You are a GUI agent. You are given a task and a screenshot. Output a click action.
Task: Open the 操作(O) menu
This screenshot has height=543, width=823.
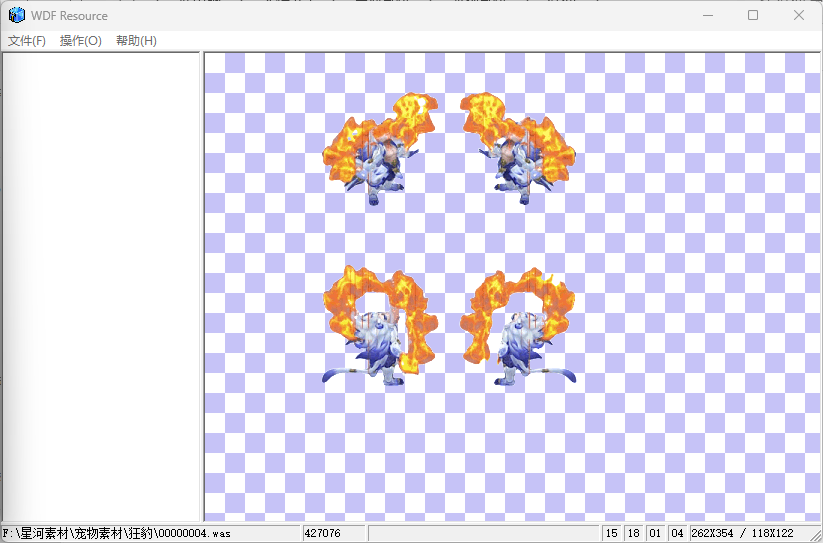pyautogui.click(x=80, y=41)
